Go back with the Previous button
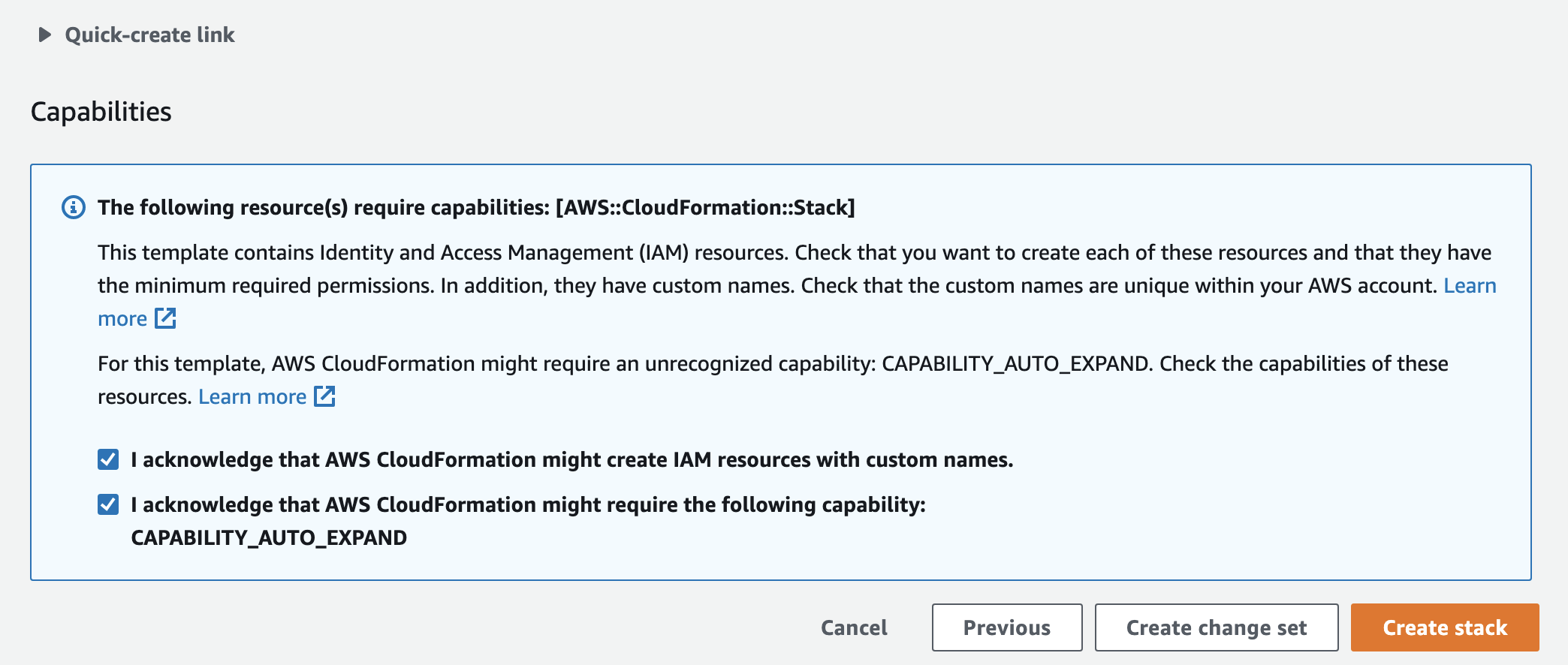 point(1007,627)
